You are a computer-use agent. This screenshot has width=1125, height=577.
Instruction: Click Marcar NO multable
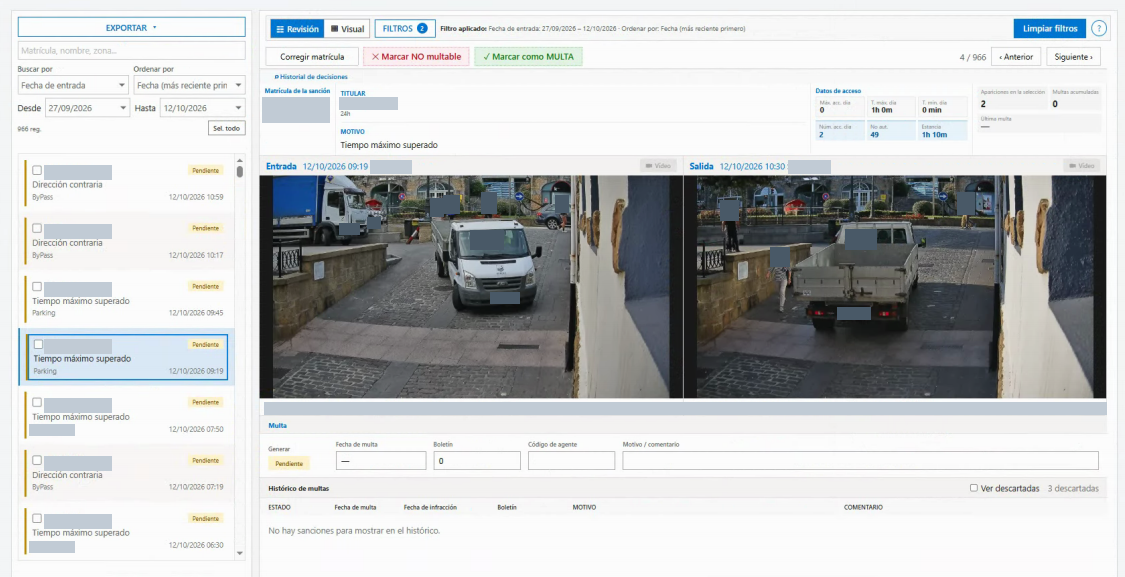(x=416, y=57)
